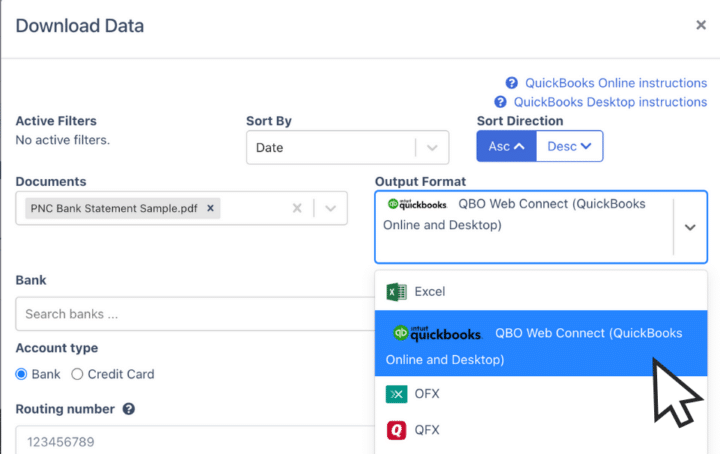The height and width of the screenshot is (454, 720).
Task: Click the Search banks input field
Action: point(190,314)
